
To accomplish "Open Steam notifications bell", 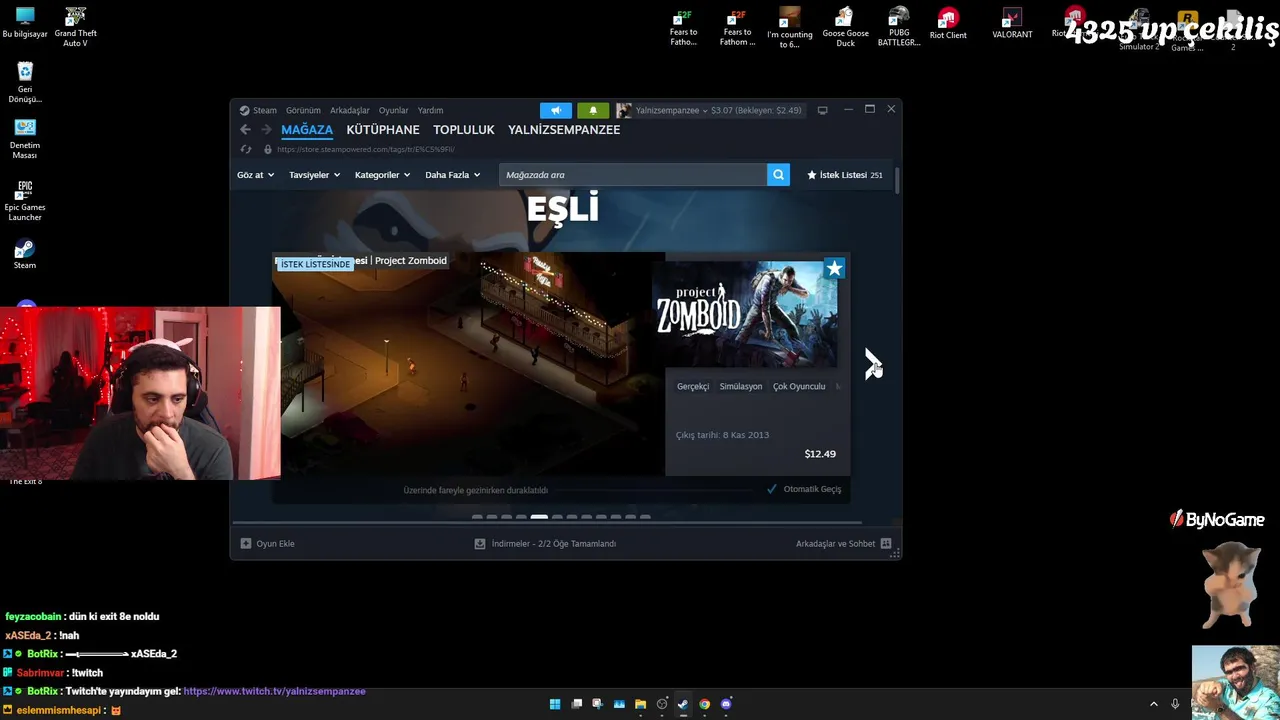I will [593, 110].
